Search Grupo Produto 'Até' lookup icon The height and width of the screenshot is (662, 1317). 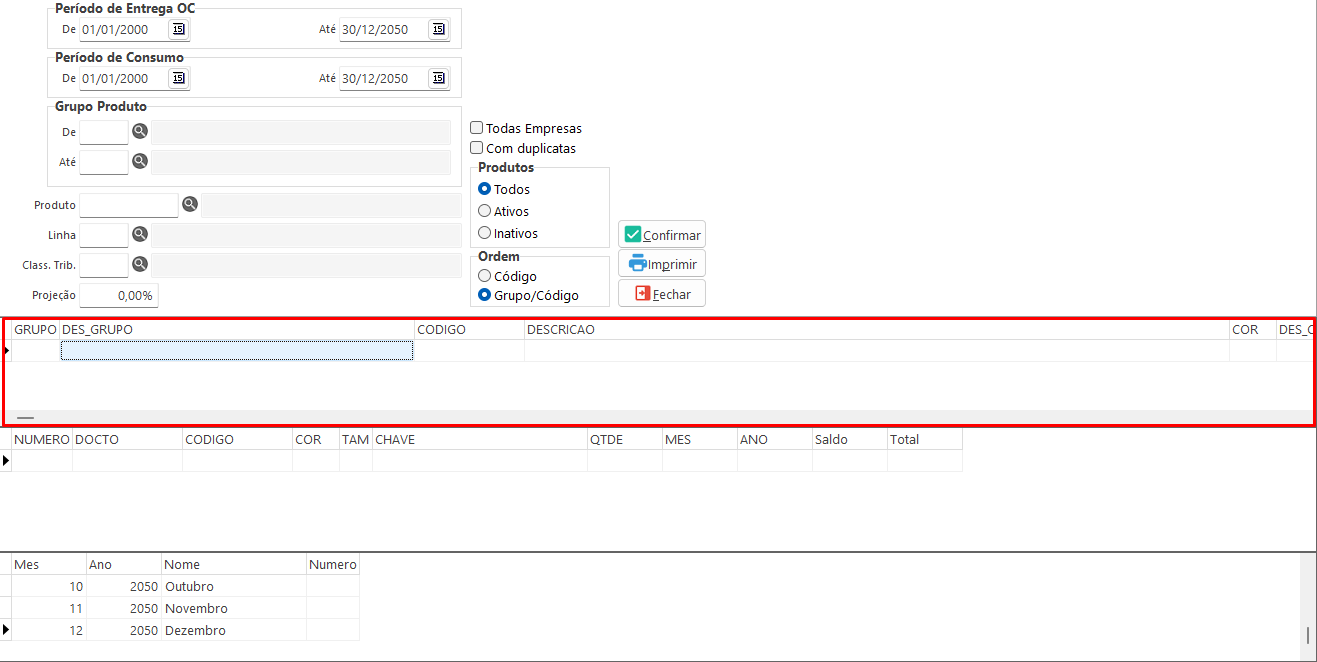coord(140,161)
